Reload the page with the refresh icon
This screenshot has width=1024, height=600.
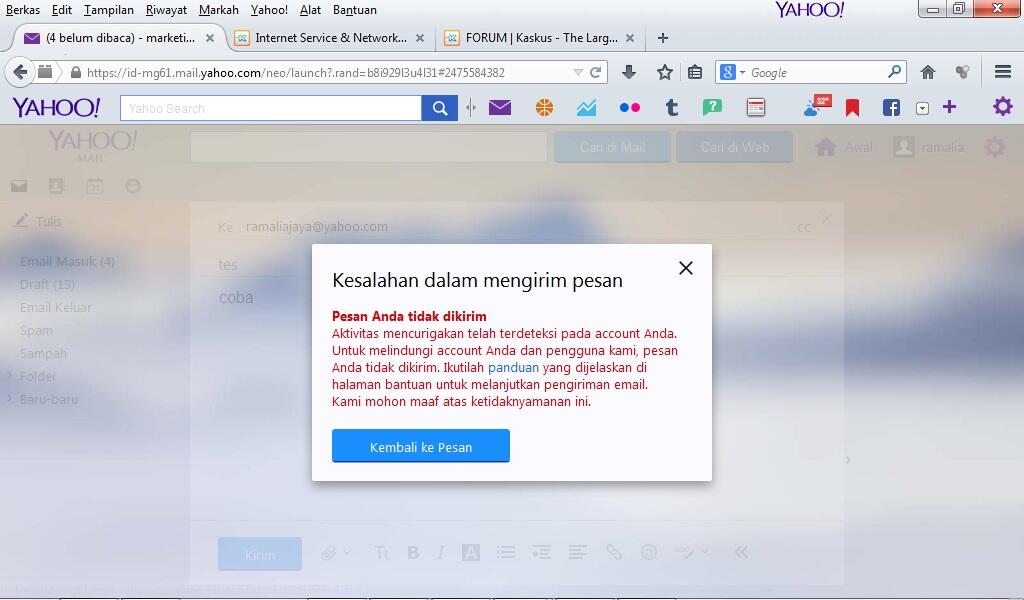tap(595, 72)
